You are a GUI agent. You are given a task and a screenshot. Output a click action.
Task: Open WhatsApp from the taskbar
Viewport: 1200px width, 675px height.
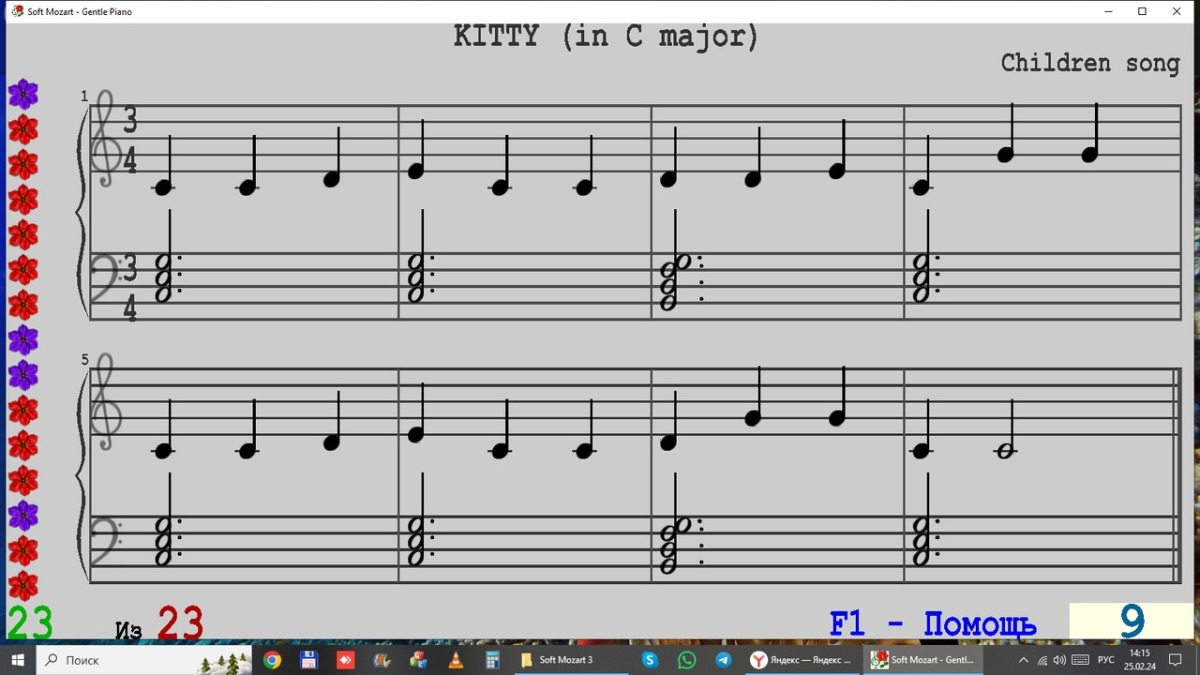pos(686,660)
